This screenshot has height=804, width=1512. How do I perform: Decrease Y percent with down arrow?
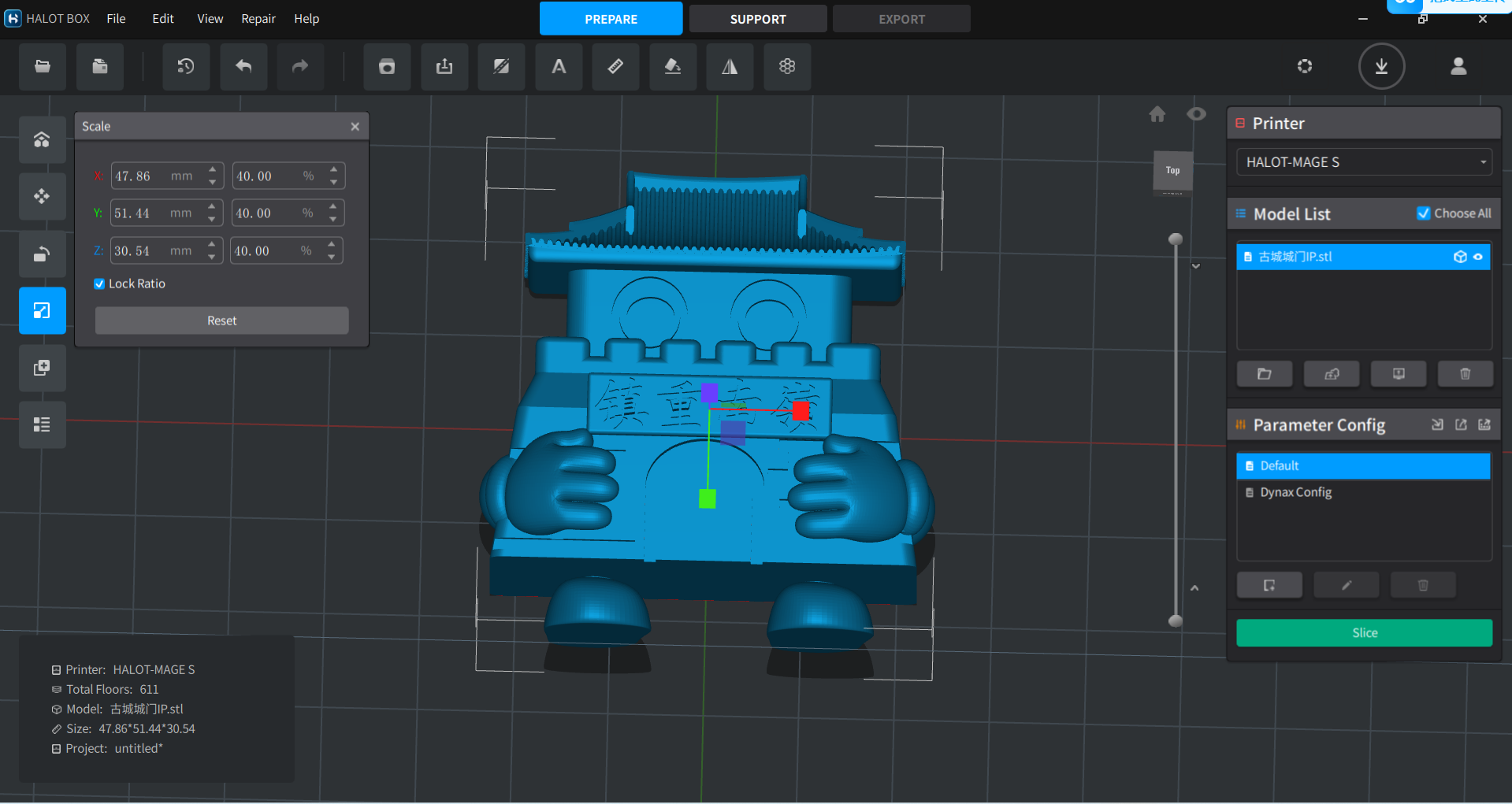tap(333, 220)
